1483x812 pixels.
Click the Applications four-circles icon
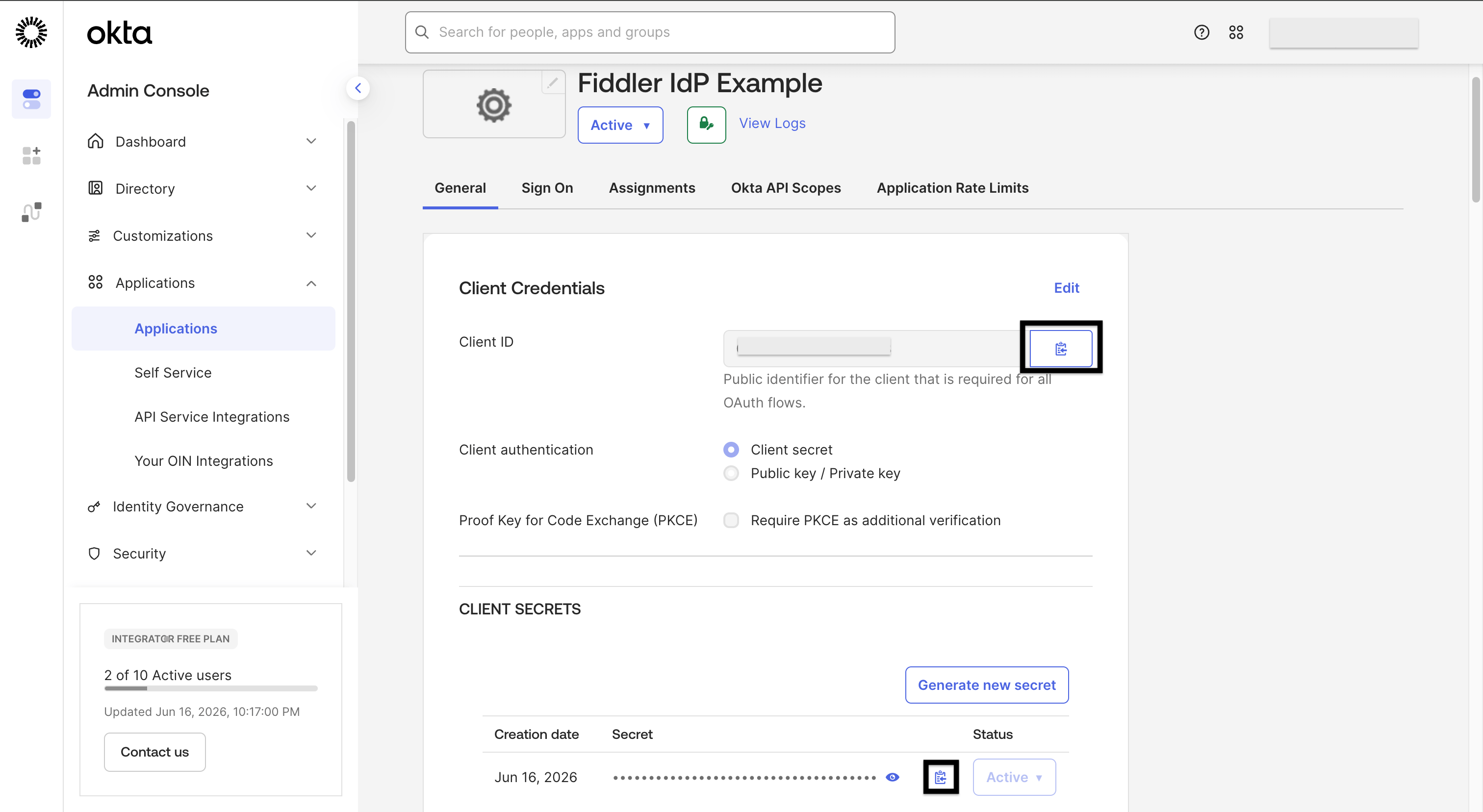click(95, 282)
